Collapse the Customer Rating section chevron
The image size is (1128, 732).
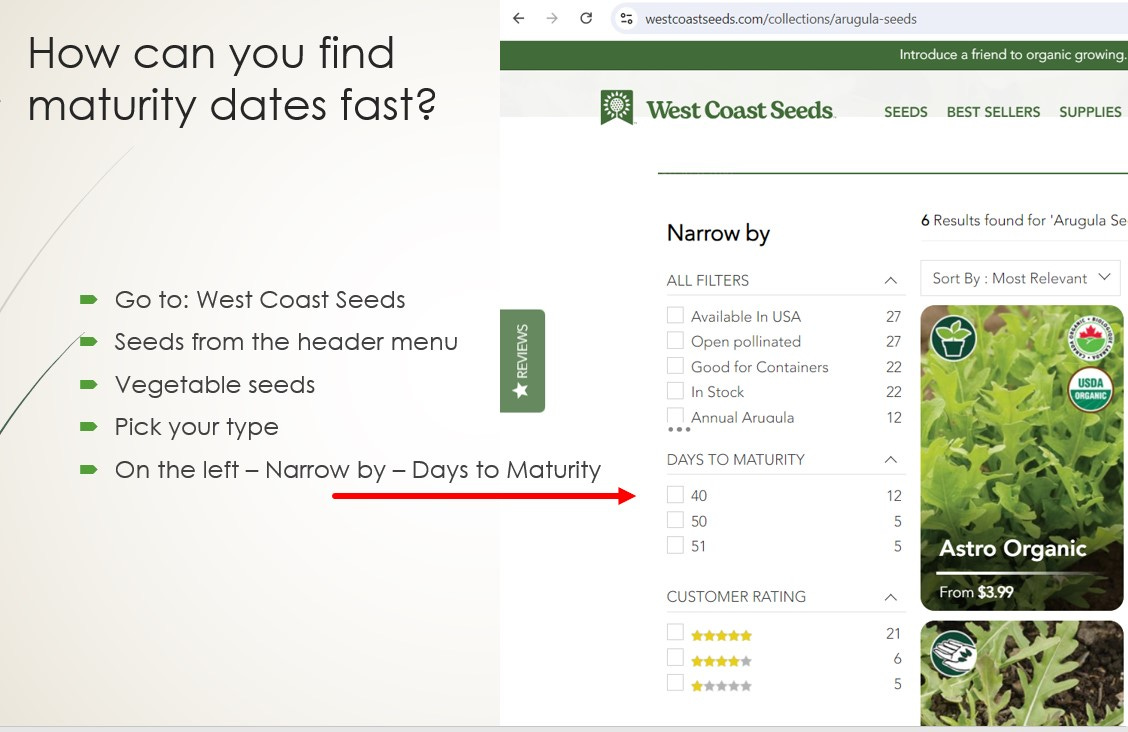click(x=891, y=597)
